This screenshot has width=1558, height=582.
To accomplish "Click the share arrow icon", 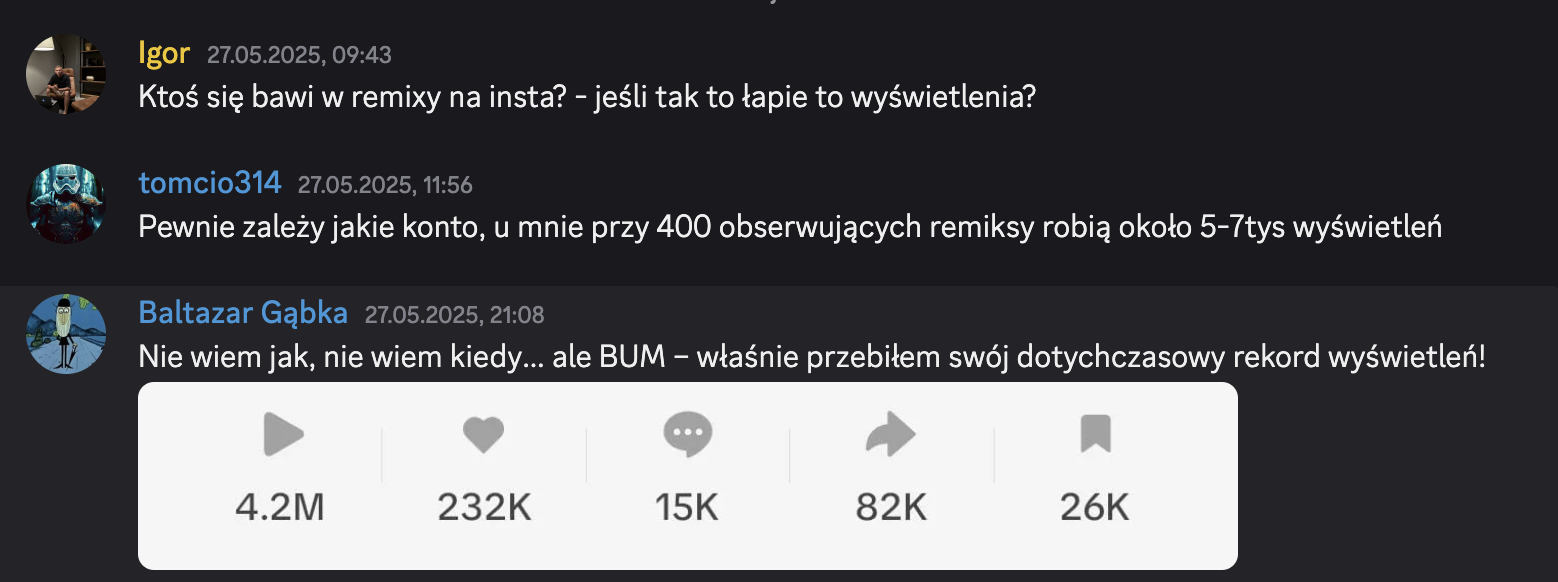I will click(x=890, y=436).
